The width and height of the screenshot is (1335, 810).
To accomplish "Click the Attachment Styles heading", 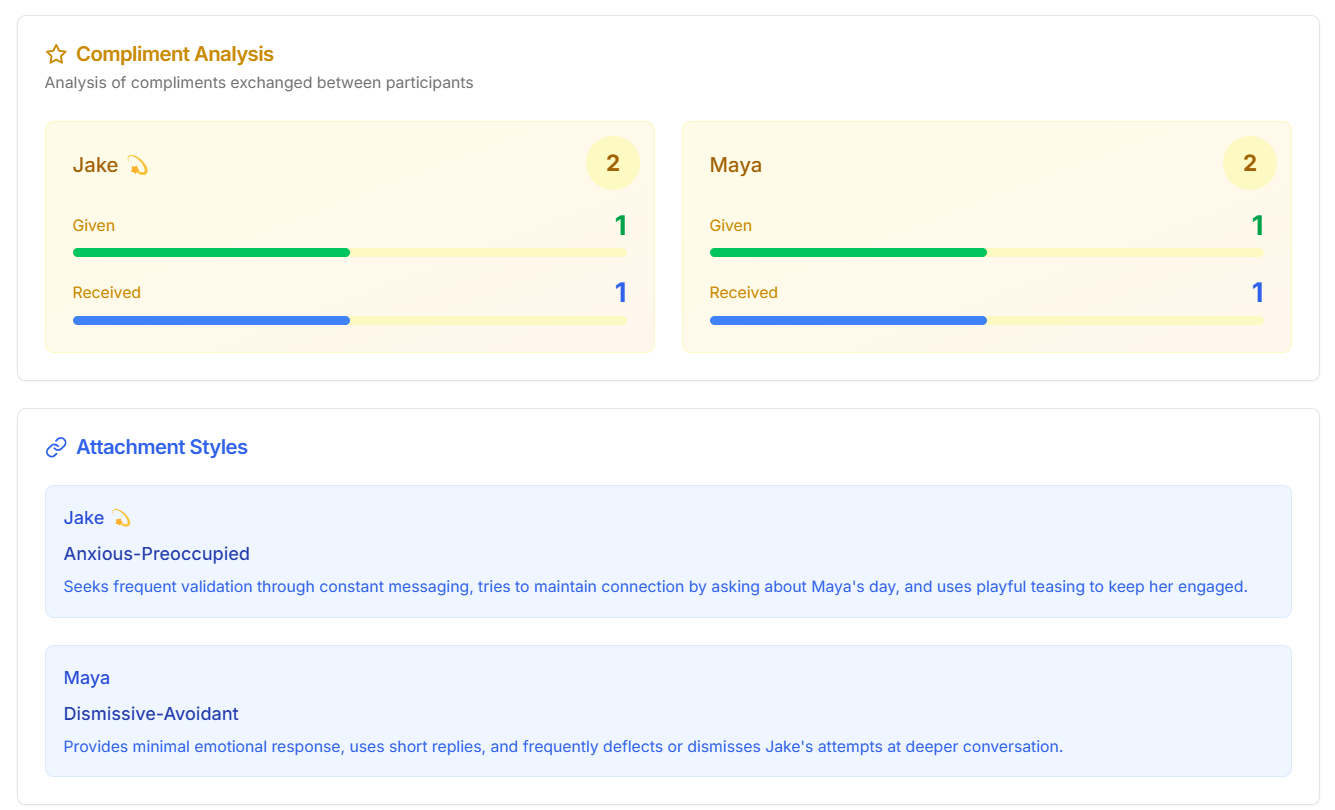I will coord(162,447).
